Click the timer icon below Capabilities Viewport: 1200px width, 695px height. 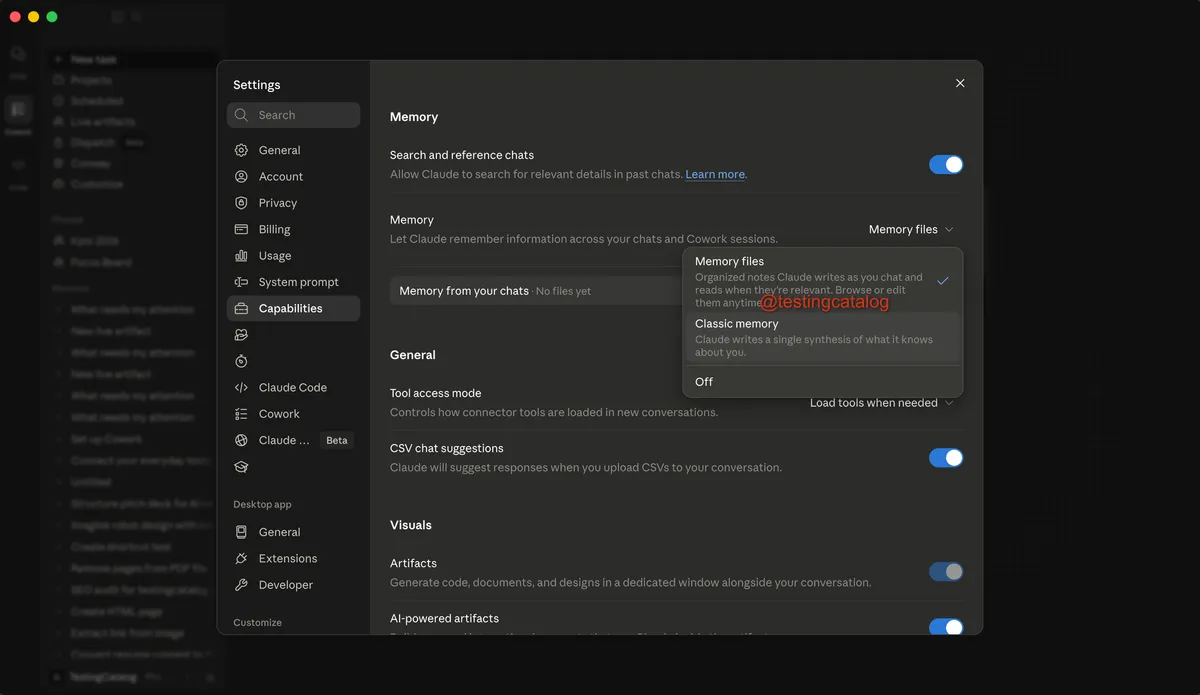click(241, 361)
